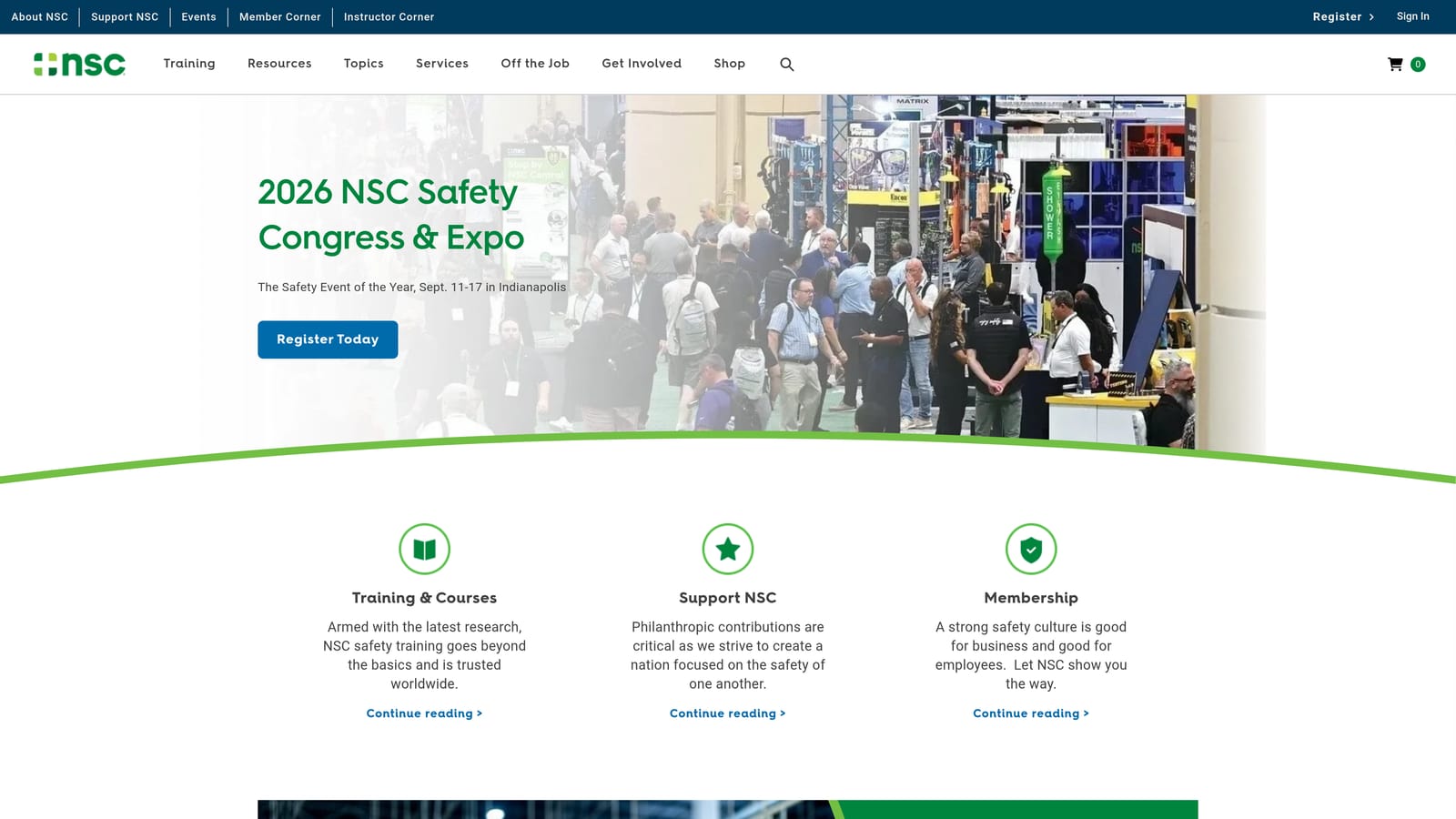
Task: Go to About NSC link
Action: click(x=40, y=16)
